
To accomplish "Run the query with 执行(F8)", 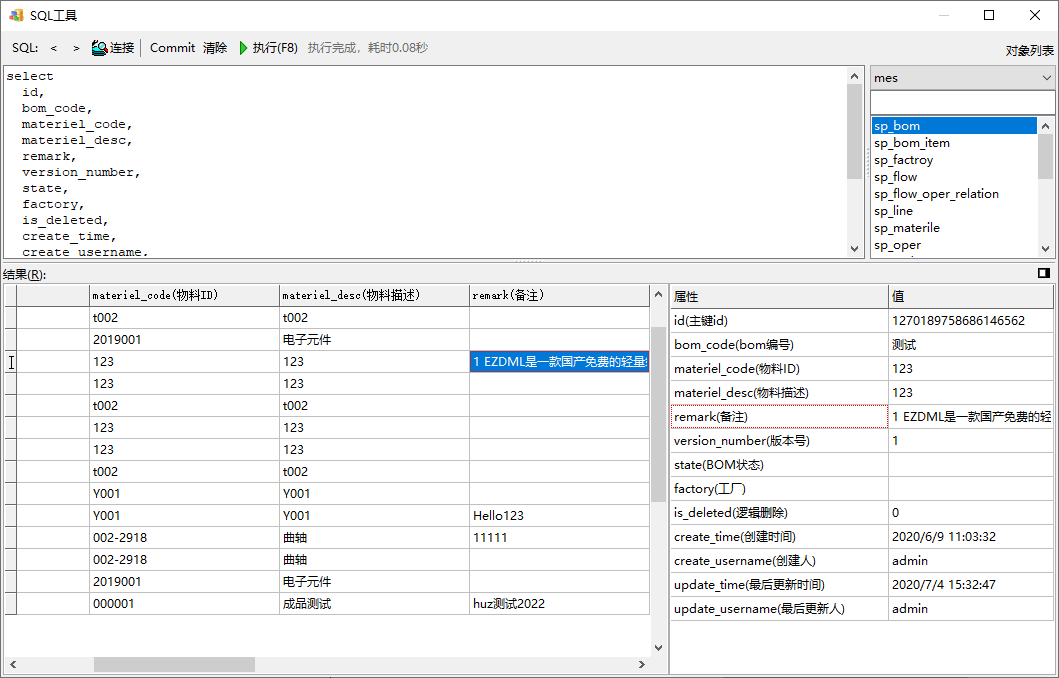I will pyautogui.click(x=268, y=48).
